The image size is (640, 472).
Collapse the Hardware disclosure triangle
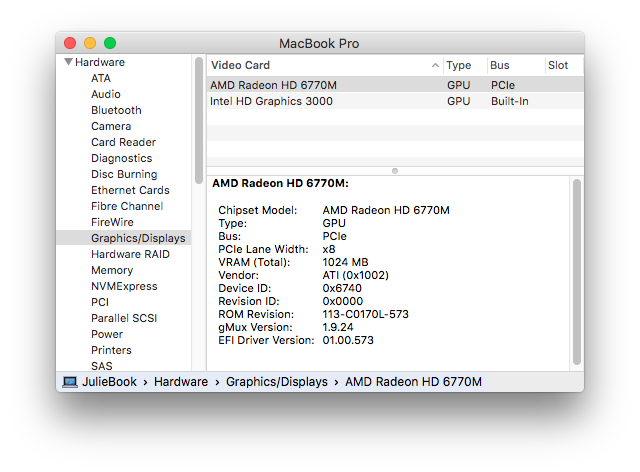(x=68, y=62)
